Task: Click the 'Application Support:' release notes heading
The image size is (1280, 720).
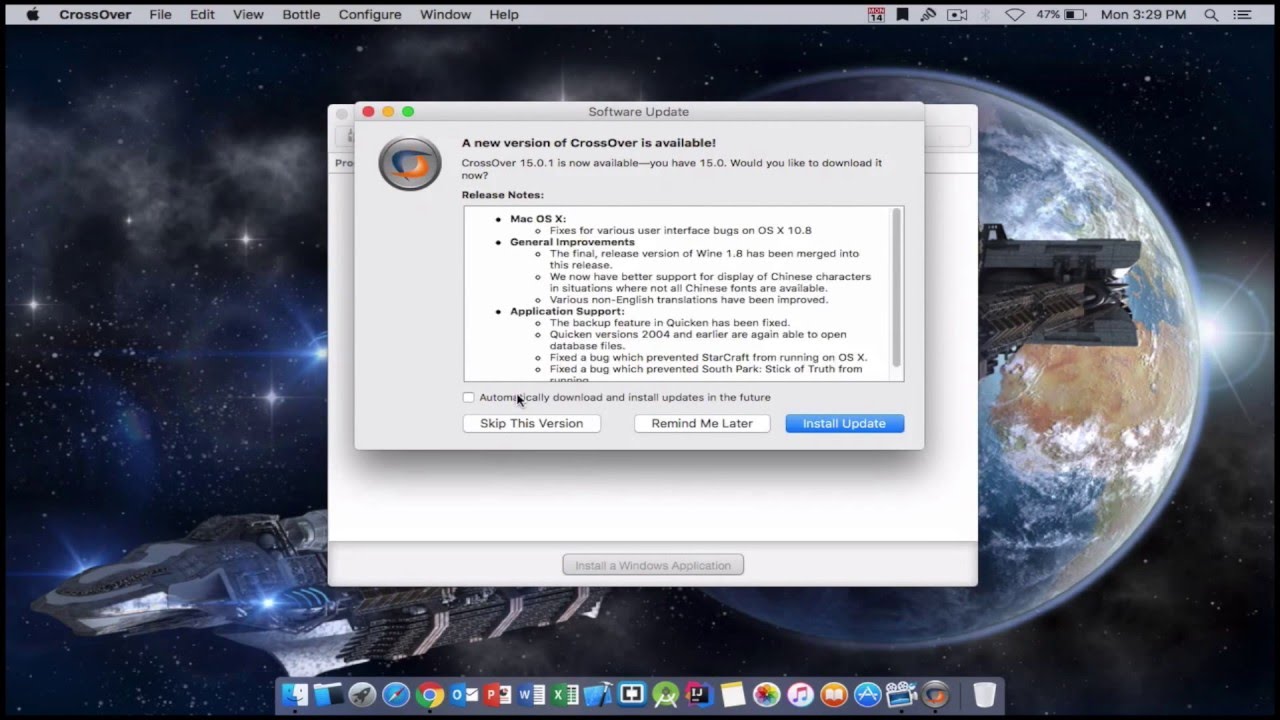Action: point(567,311)
